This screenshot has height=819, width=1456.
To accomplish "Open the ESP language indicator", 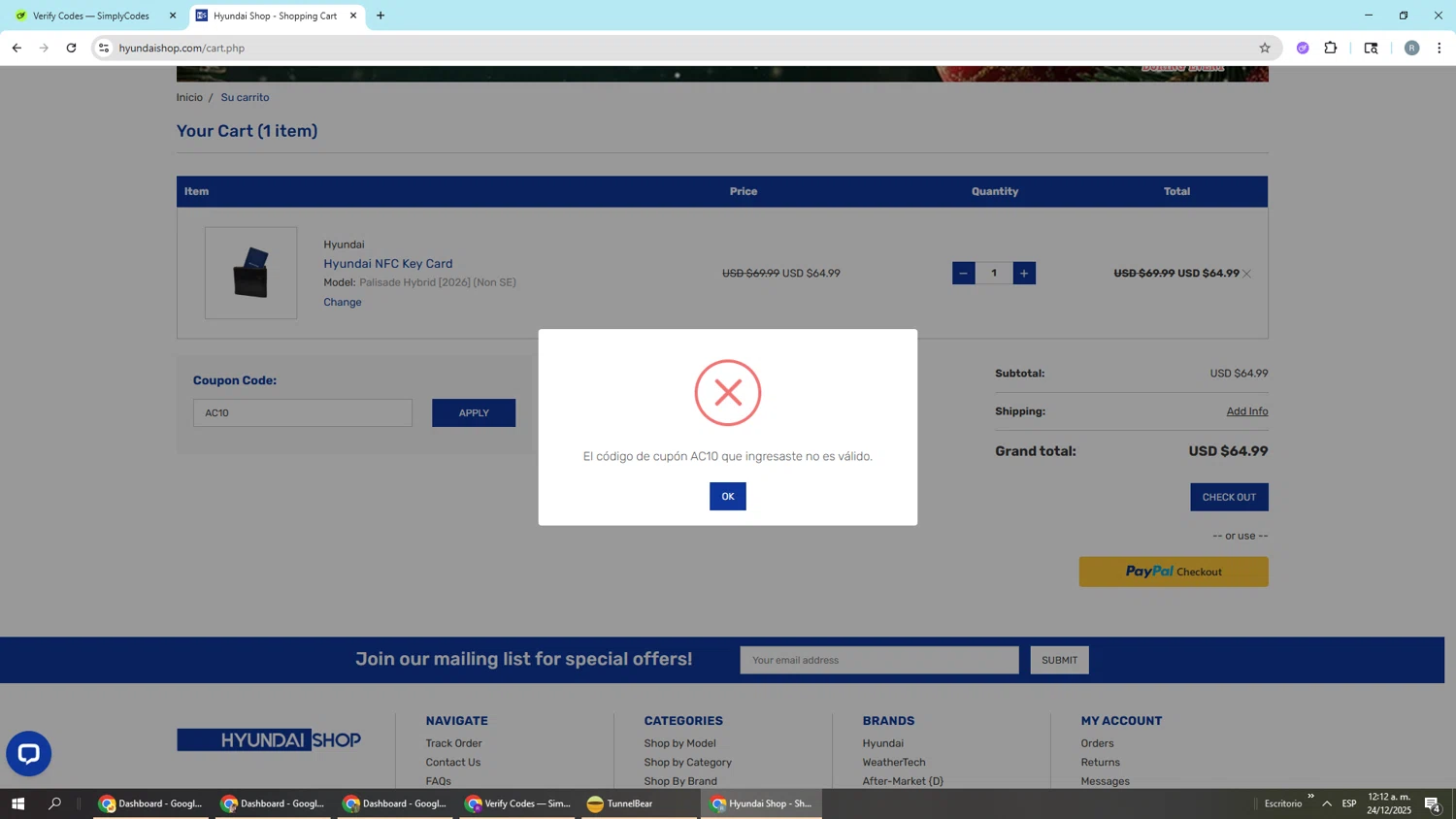I will coord(1349,803).
